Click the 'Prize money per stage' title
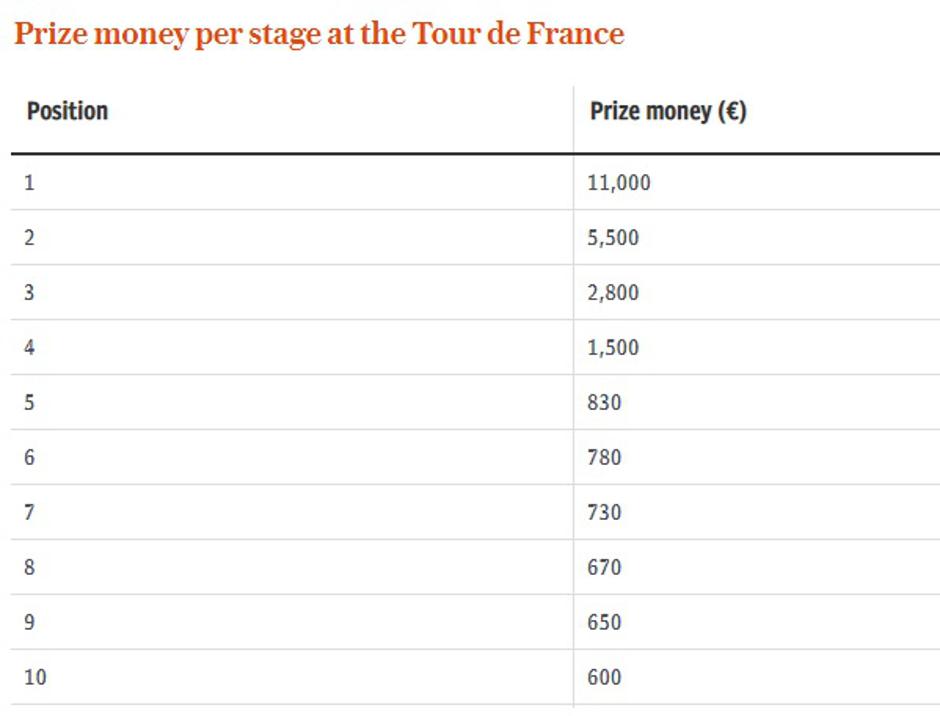Image resolution: width=940 pixels, height=716 pixels. pos(319,34)
